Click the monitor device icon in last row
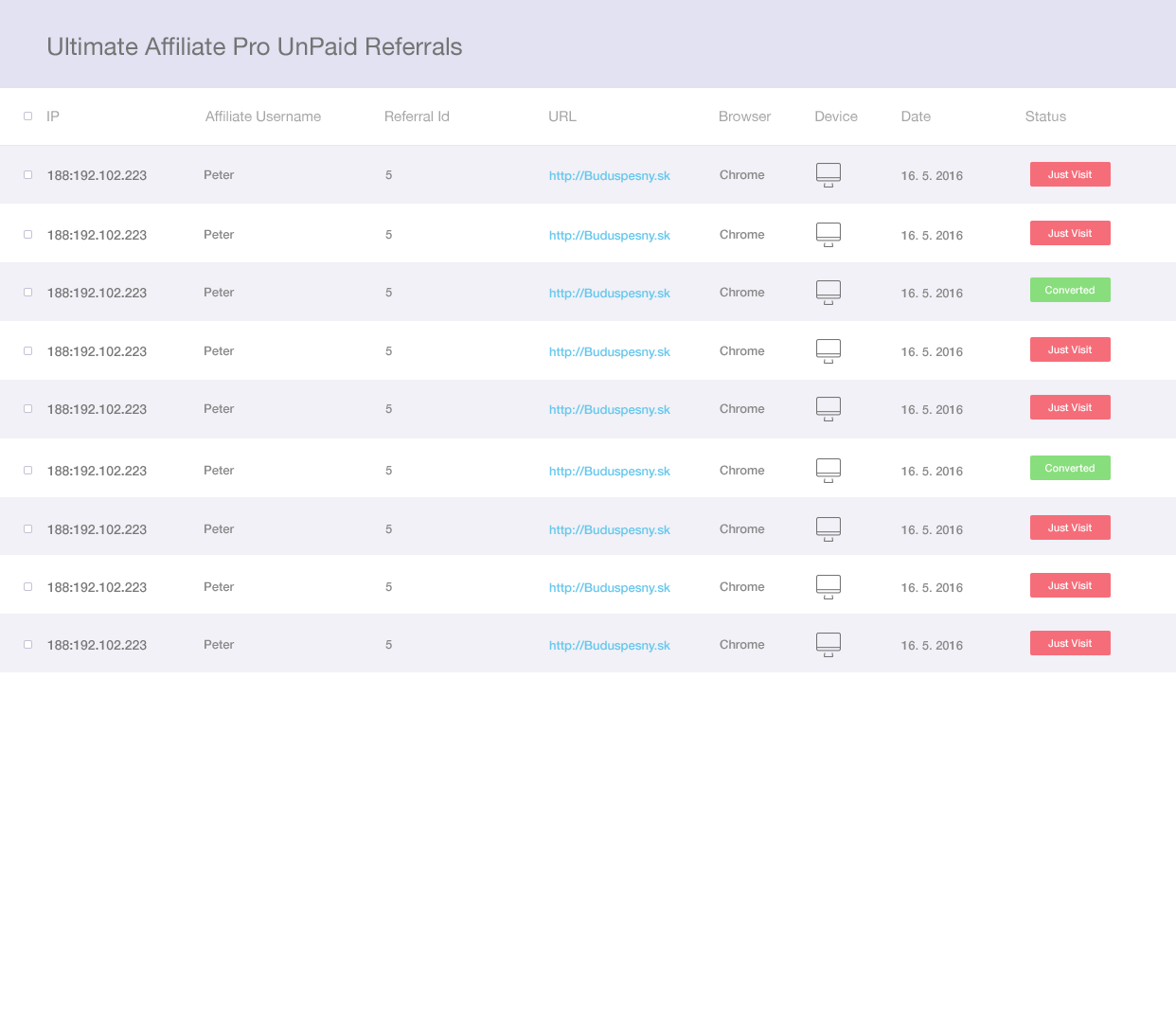 (x=829, y=645)
